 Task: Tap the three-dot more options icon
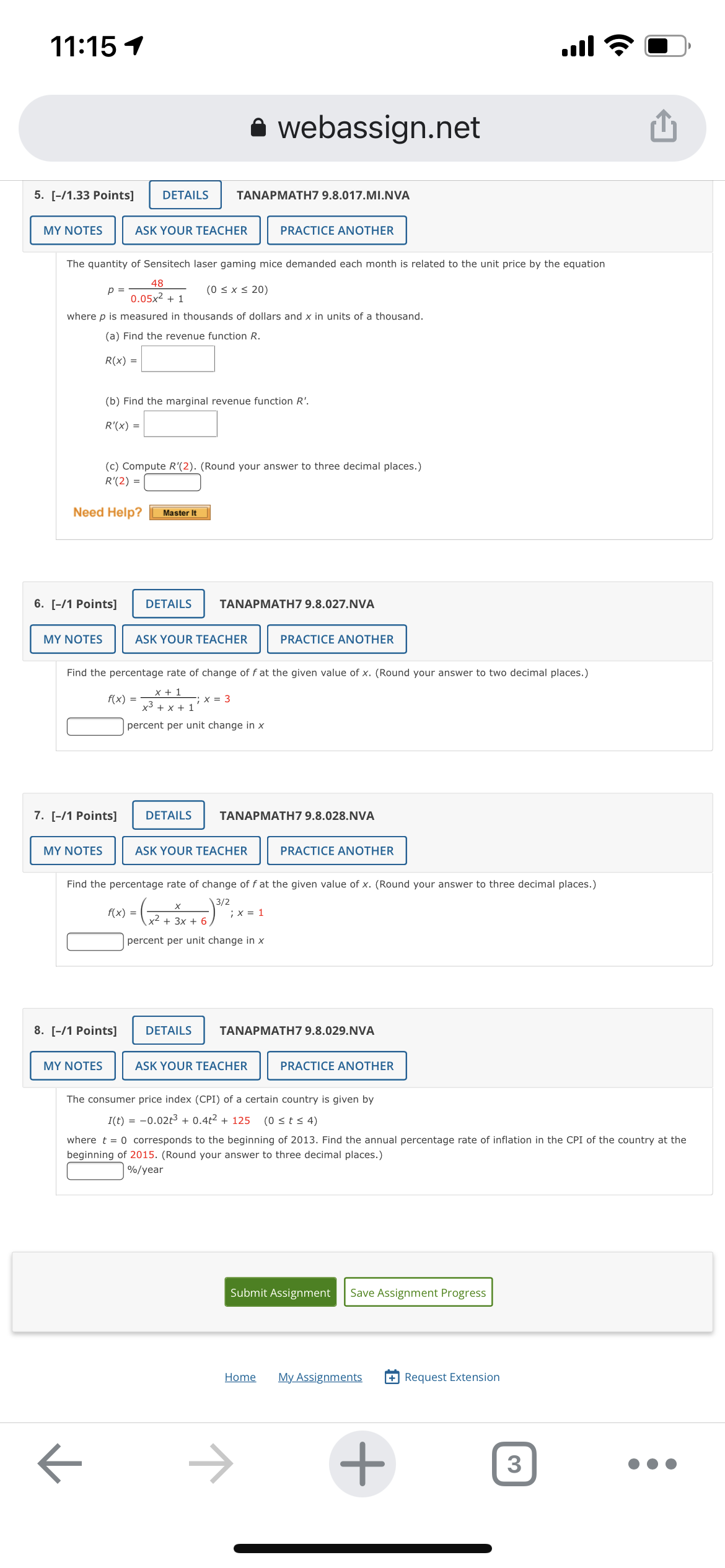(651, 1463)
